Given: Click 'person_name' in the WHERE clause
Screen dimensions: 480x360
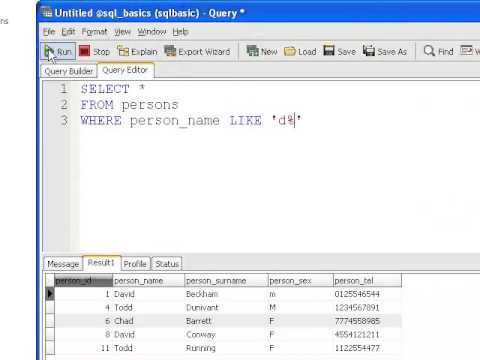Looking at the screenshot, I should [175, 121].
